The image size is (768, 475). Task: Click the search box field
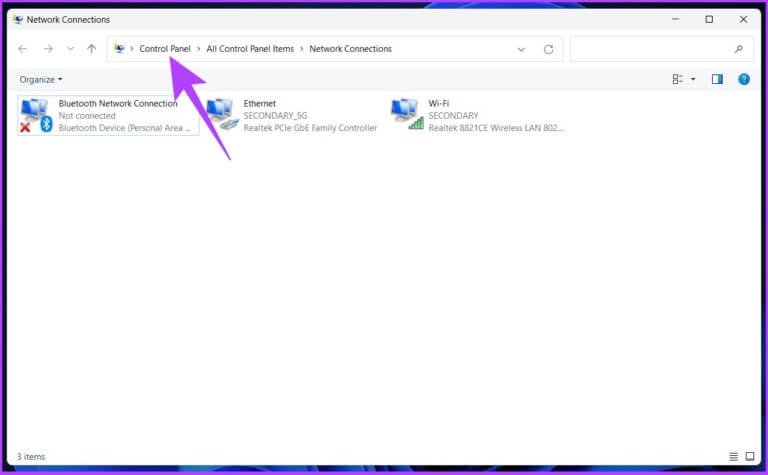pos(661,48)
